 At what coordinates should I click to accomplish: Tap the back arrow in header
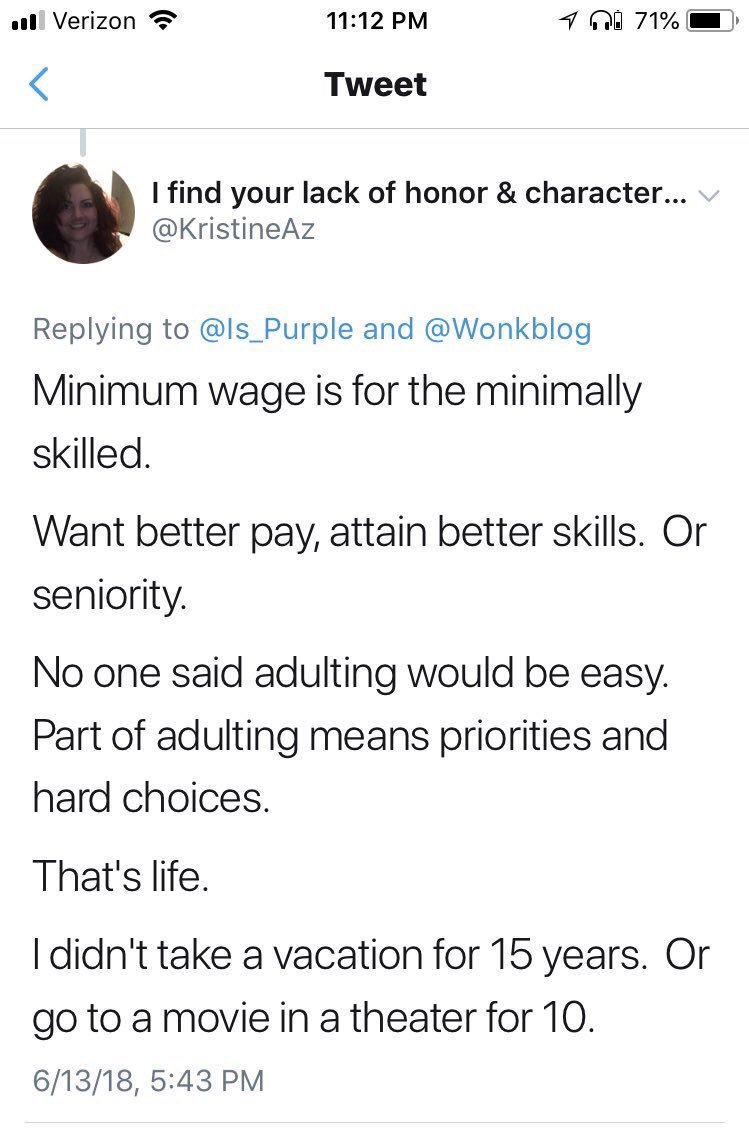tap(39, 84)
